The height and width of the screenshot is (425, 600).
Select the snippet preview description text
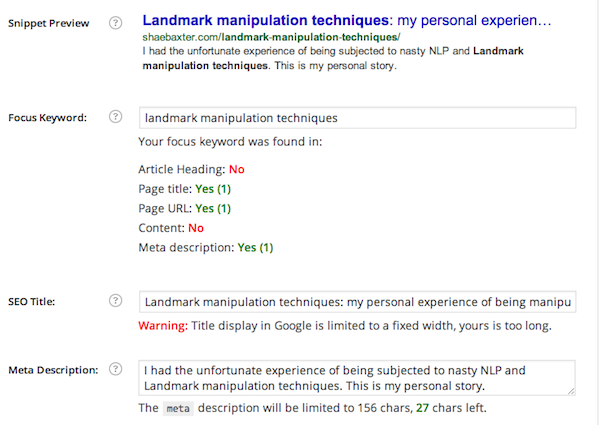(x=335, y=58)
